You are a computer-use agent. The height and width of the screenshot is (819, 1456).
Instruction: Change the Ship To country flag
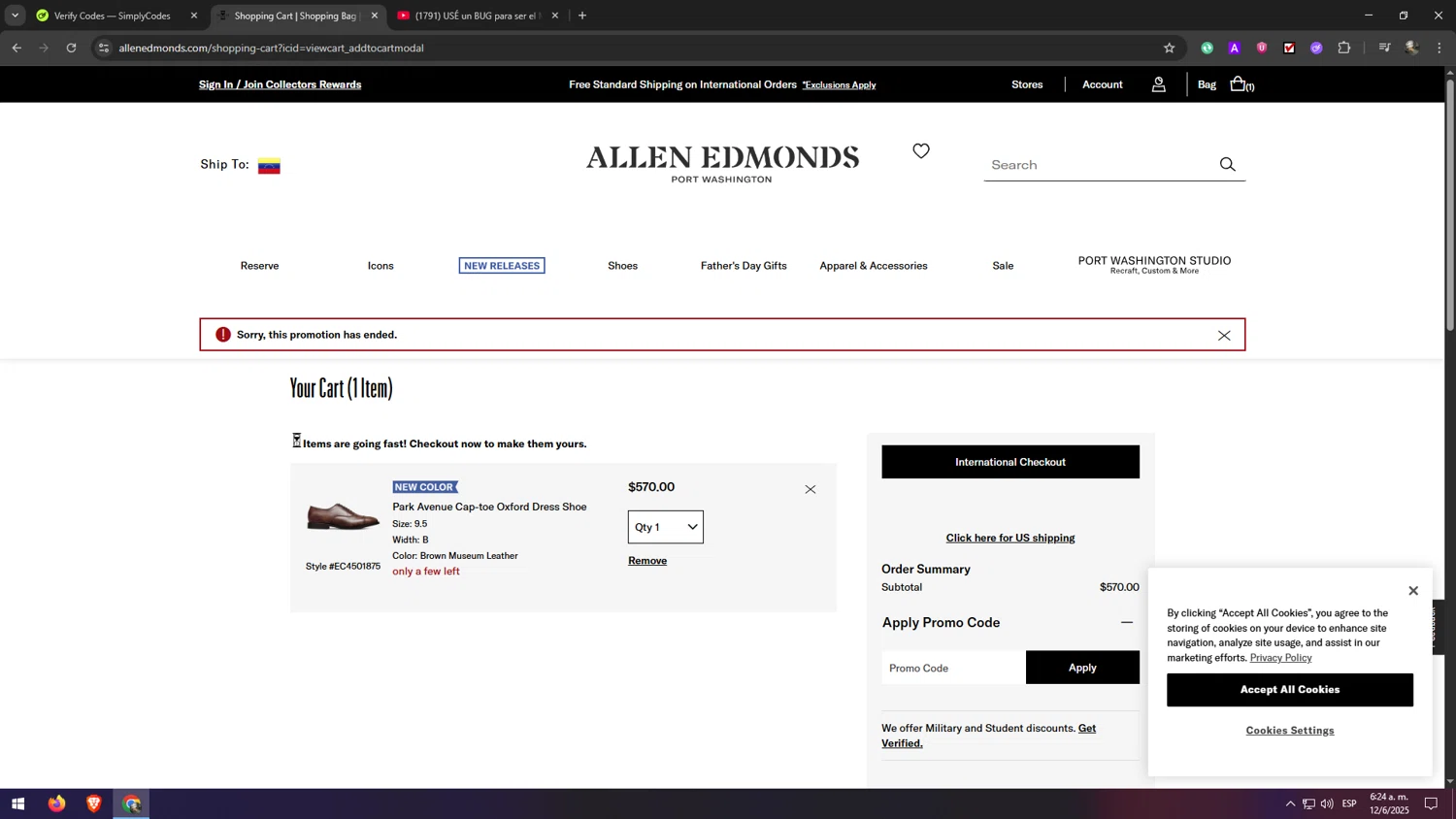[269, 166]
